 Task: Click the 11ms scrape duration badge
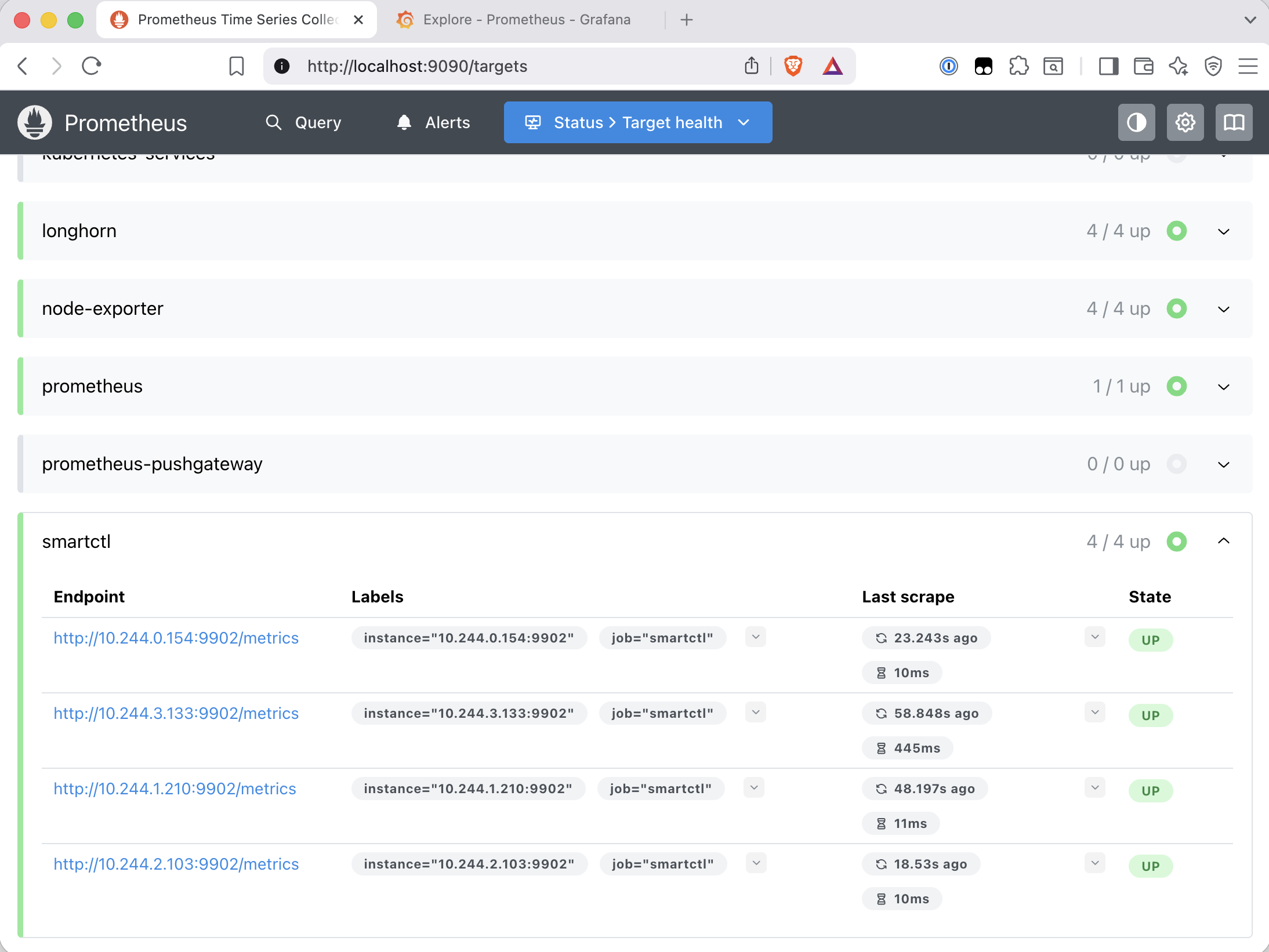[901, 823]
